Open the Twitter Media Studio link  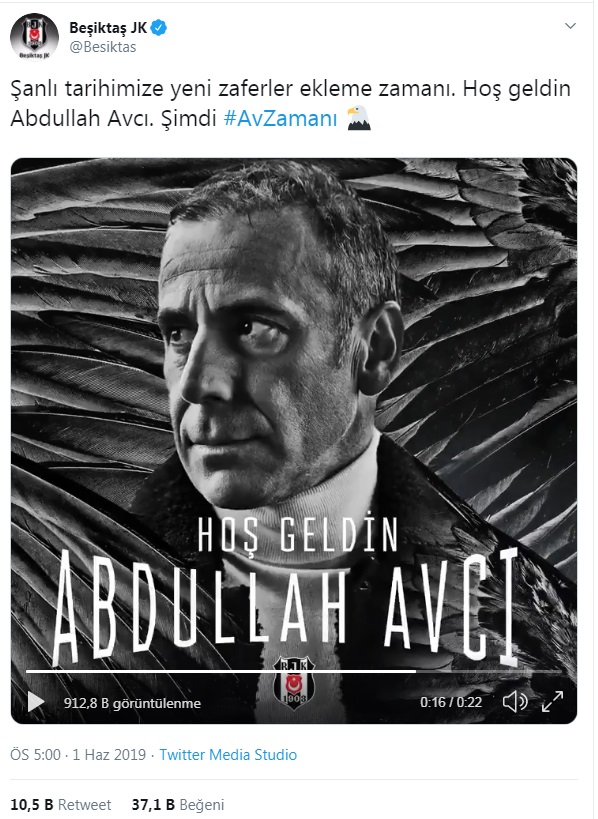pyautogui.click(x=228, y=755)
